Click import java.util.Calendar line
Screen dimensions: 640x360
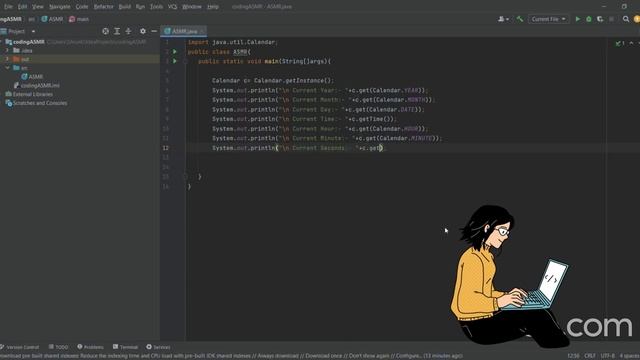pos(233,42)
